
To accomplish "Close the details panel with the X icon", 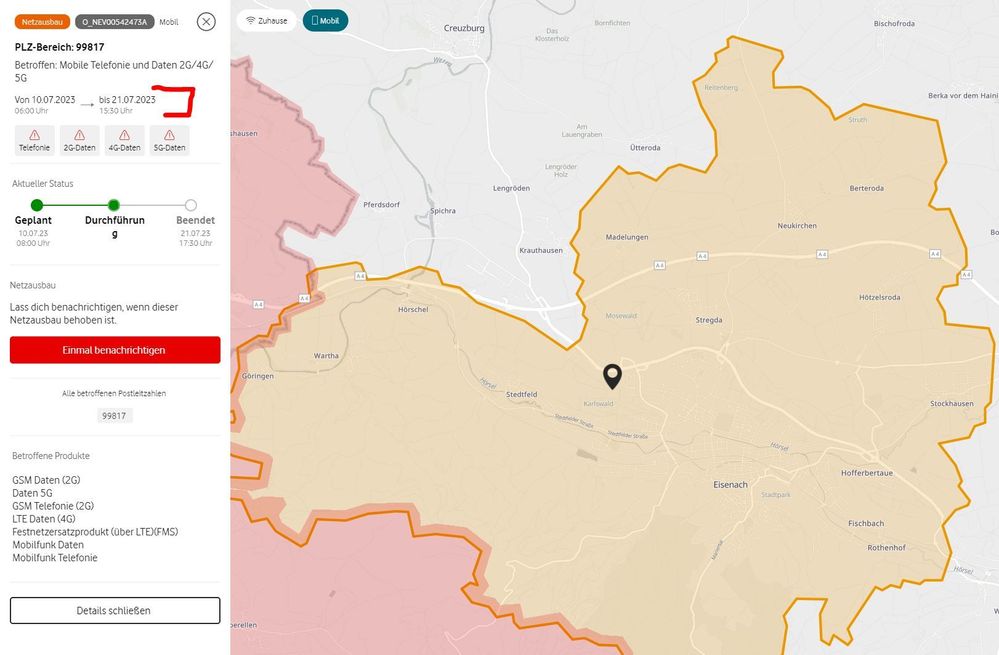I will [x=206, y=22].
